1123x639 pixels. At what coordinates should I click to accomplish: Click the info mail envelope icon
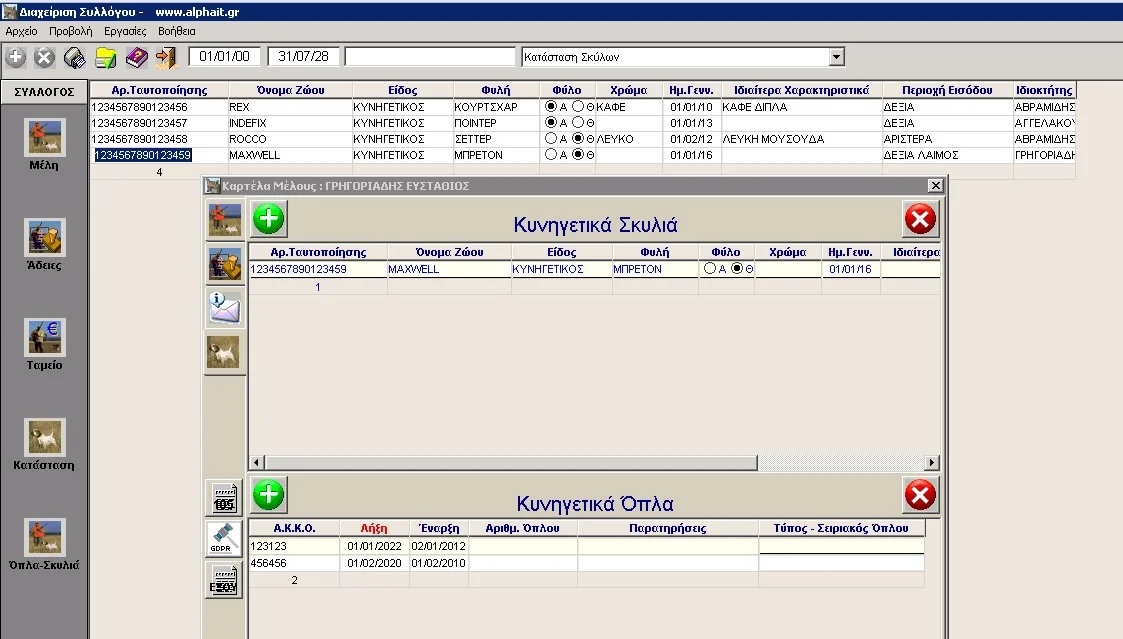click(x=224, y=308)
